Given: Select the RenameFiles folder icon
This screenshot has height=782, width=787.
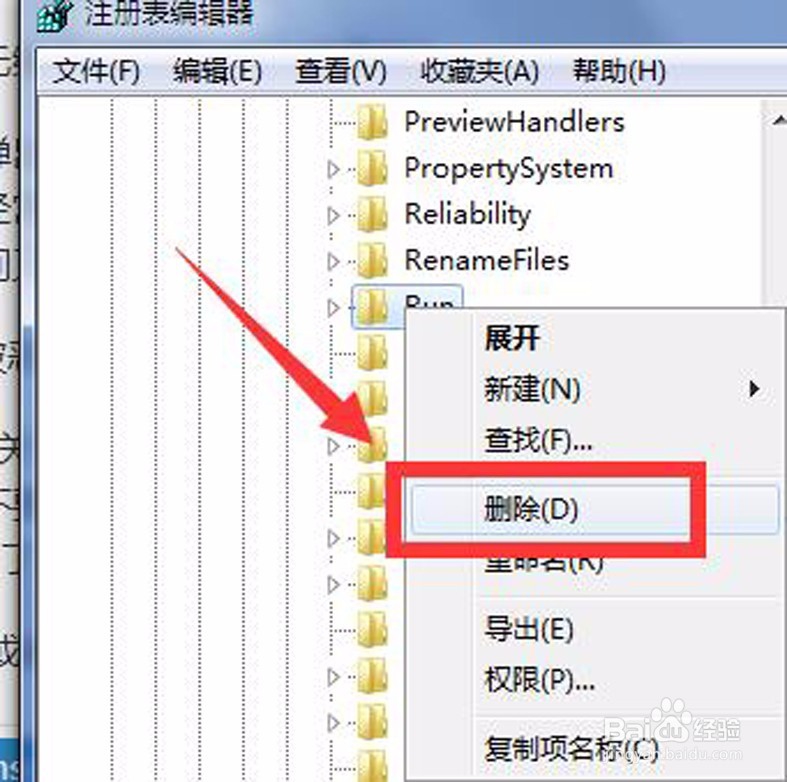Looking at the screenshot, I should [x=372, y=260].
